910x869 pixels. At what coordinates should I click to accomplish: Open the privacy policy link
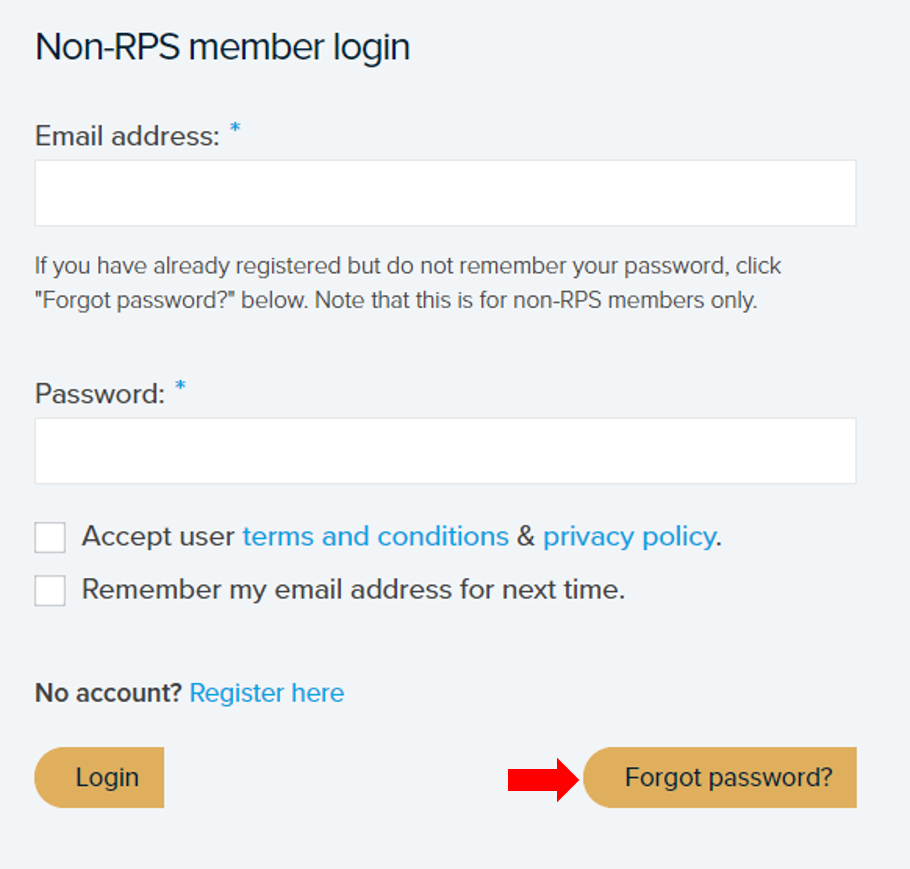pyautogui.click(x=629, y=537)
